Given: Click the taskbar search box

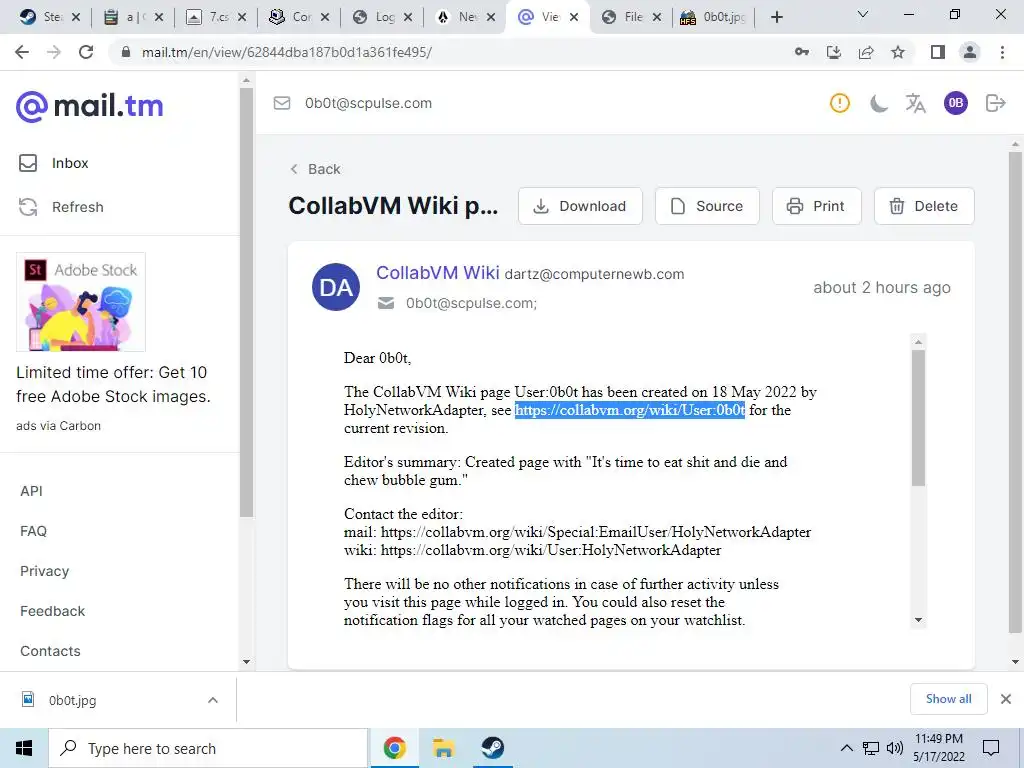Looking at the screenshot, I should pos(208,748).
